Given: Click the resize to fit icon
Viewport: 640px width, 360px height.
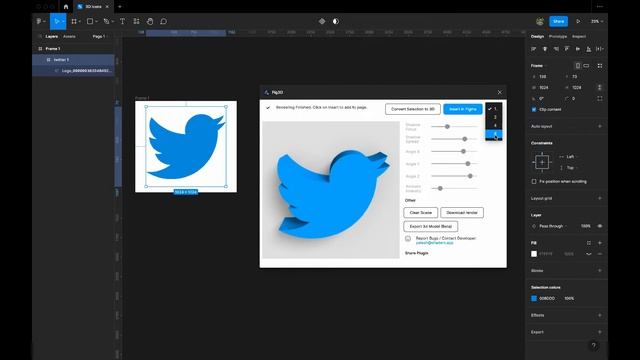Looking at the screenshot, I should (x=600, y=66).
